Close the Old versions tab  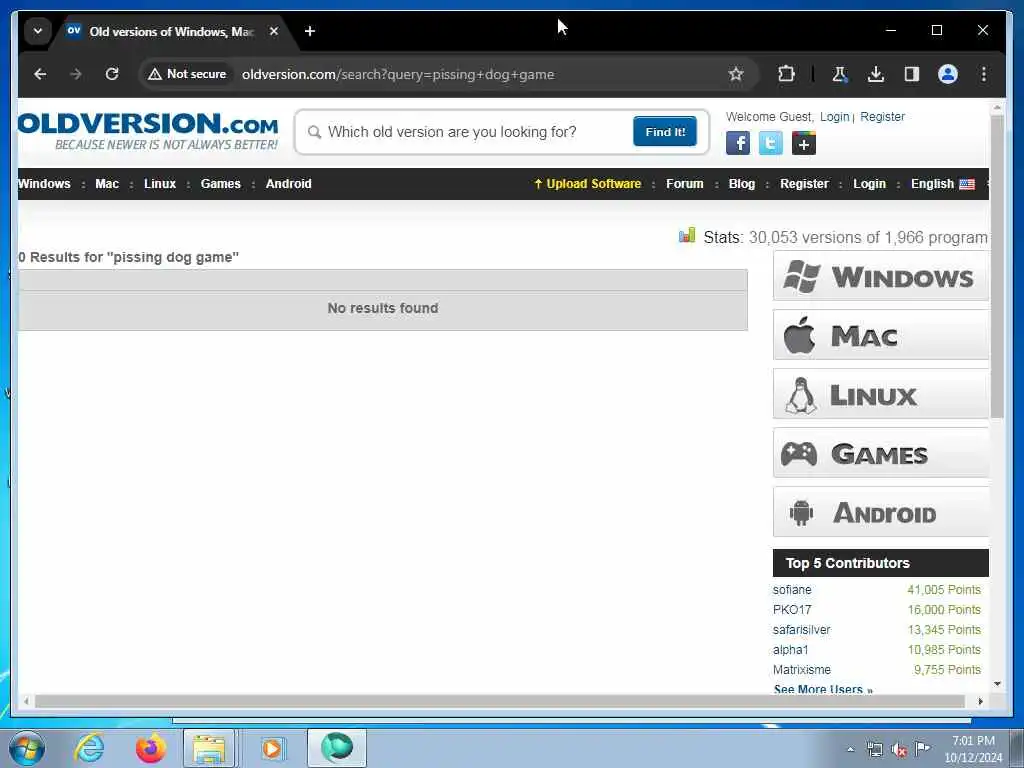pos(274,31)
